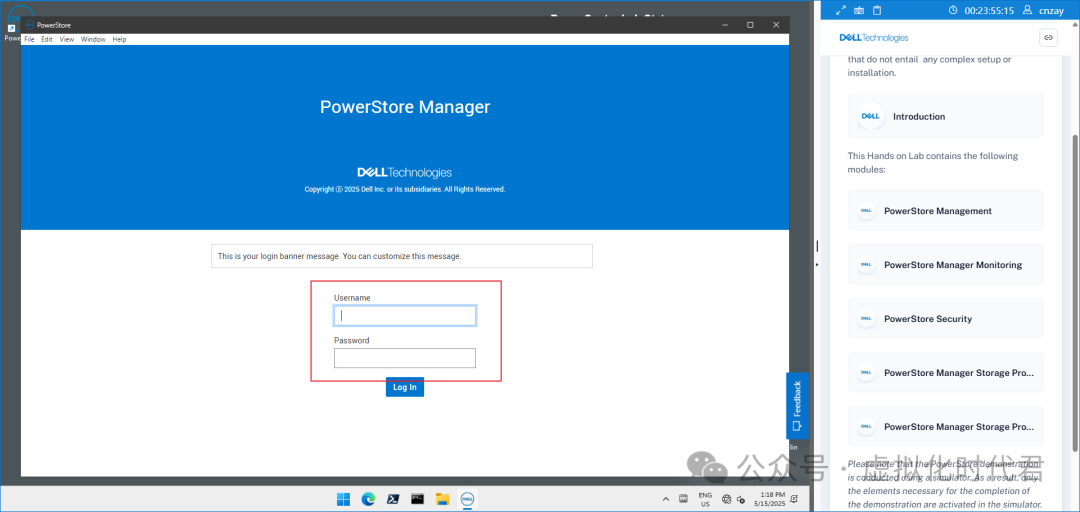Click the PowerStore Manager title text

[x=405, y=107]
